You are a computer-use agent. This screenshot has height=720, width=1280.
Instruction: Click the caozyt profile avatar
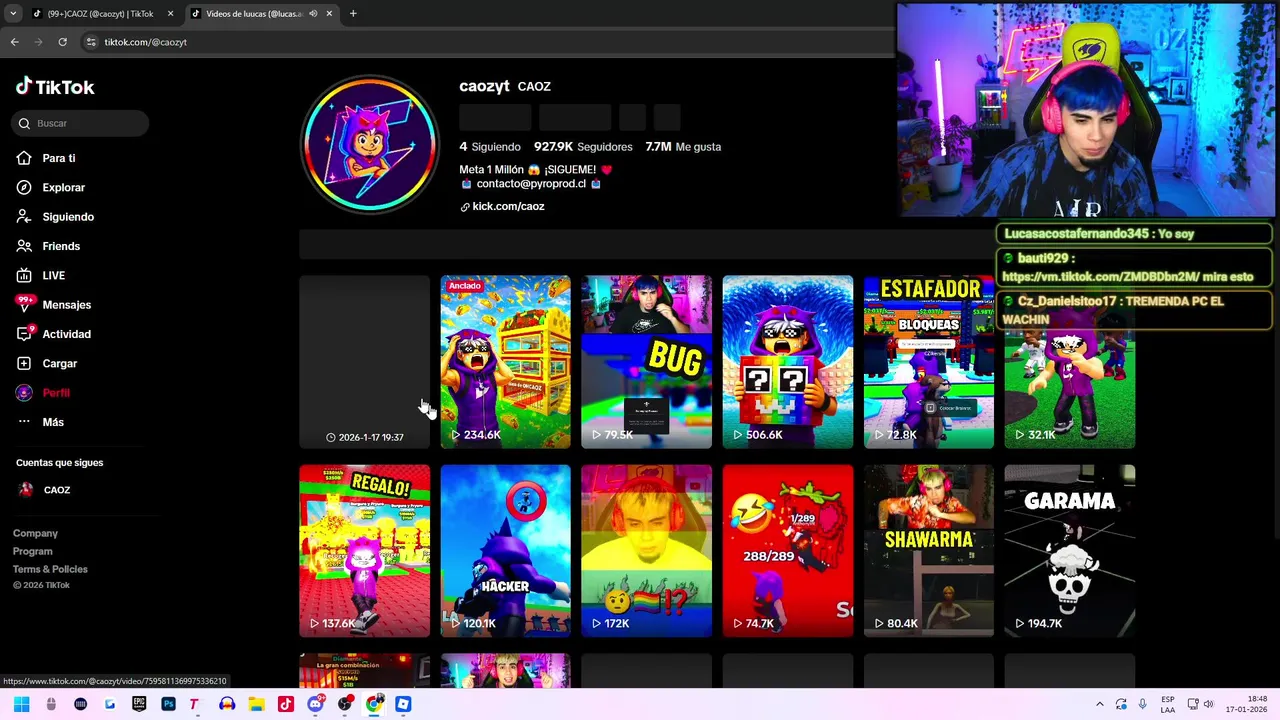(370, 145)
